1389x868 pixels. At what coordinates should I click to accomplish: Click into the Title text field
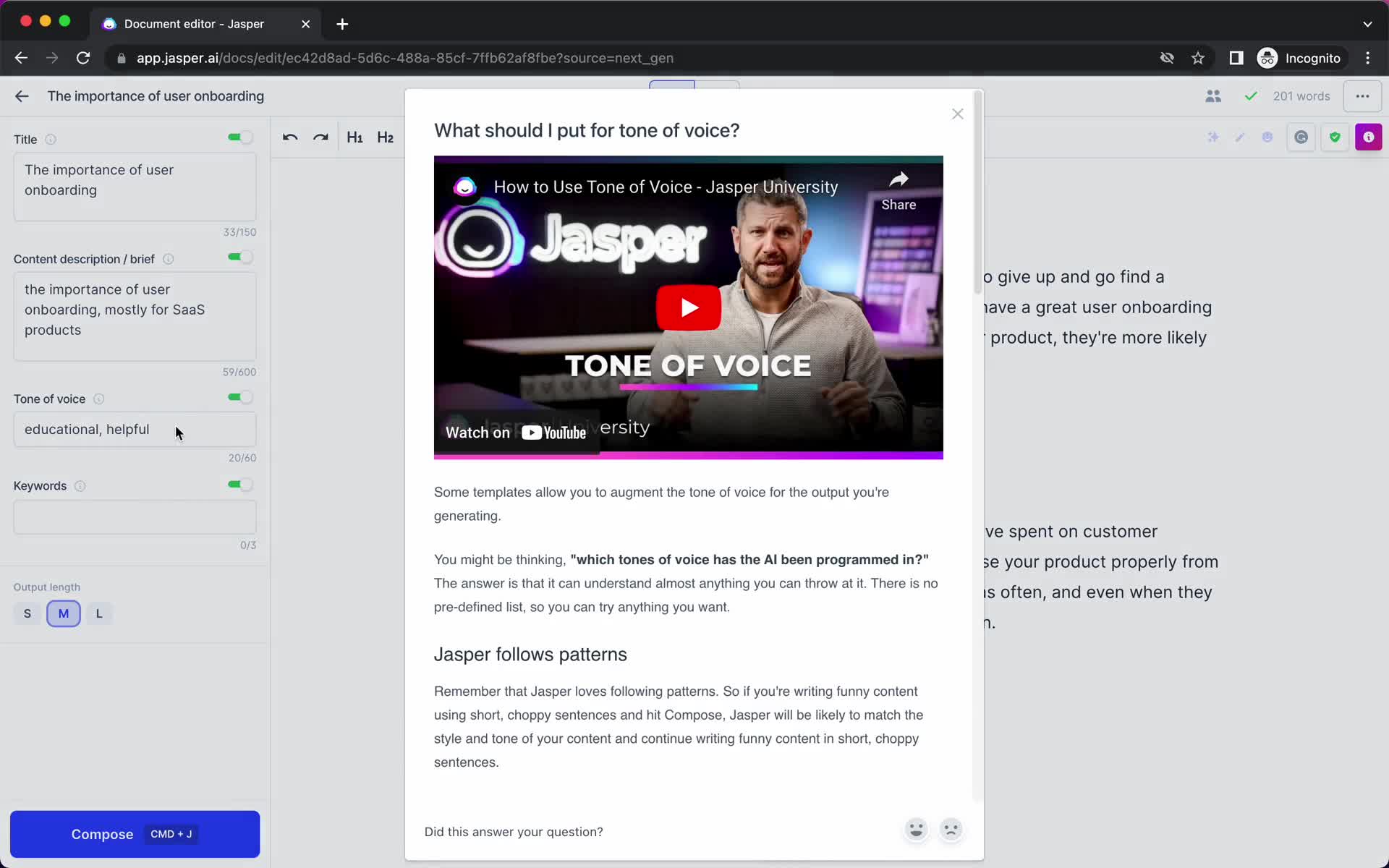pos(135,187)
